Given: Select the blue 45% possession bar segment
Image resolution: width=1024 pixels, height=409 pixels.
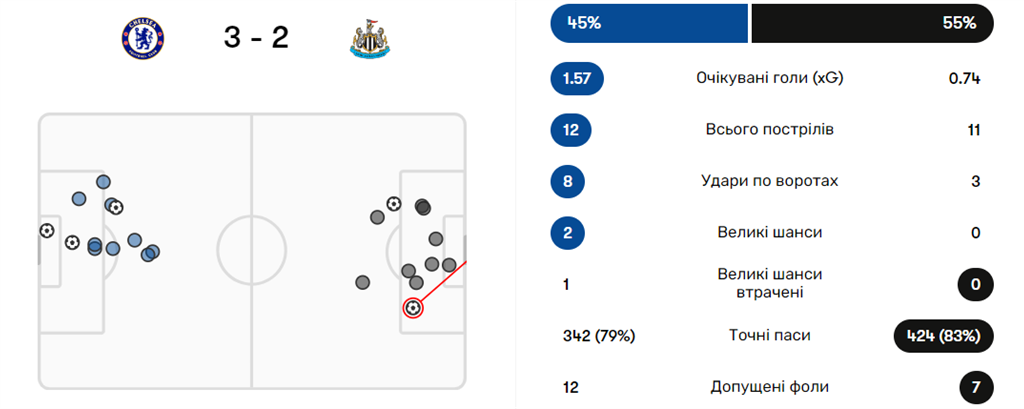Looking at the screenshot, I should (x=649, y=23).
